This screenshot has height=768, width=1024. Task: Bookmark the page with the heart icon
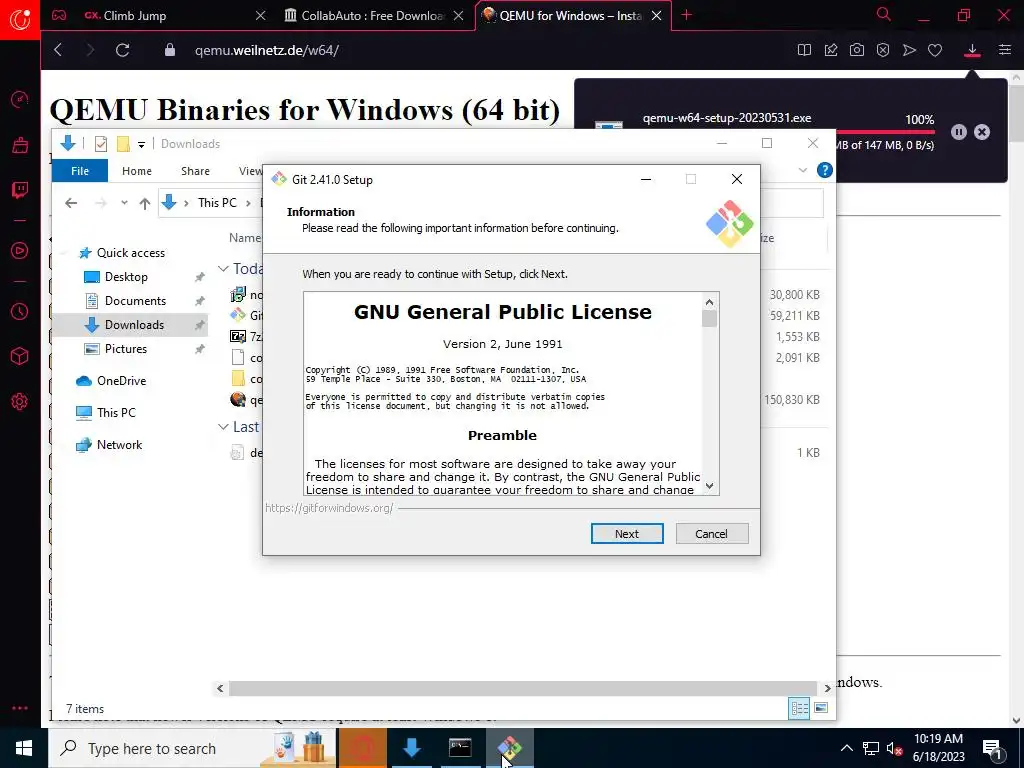coord(935,50)
